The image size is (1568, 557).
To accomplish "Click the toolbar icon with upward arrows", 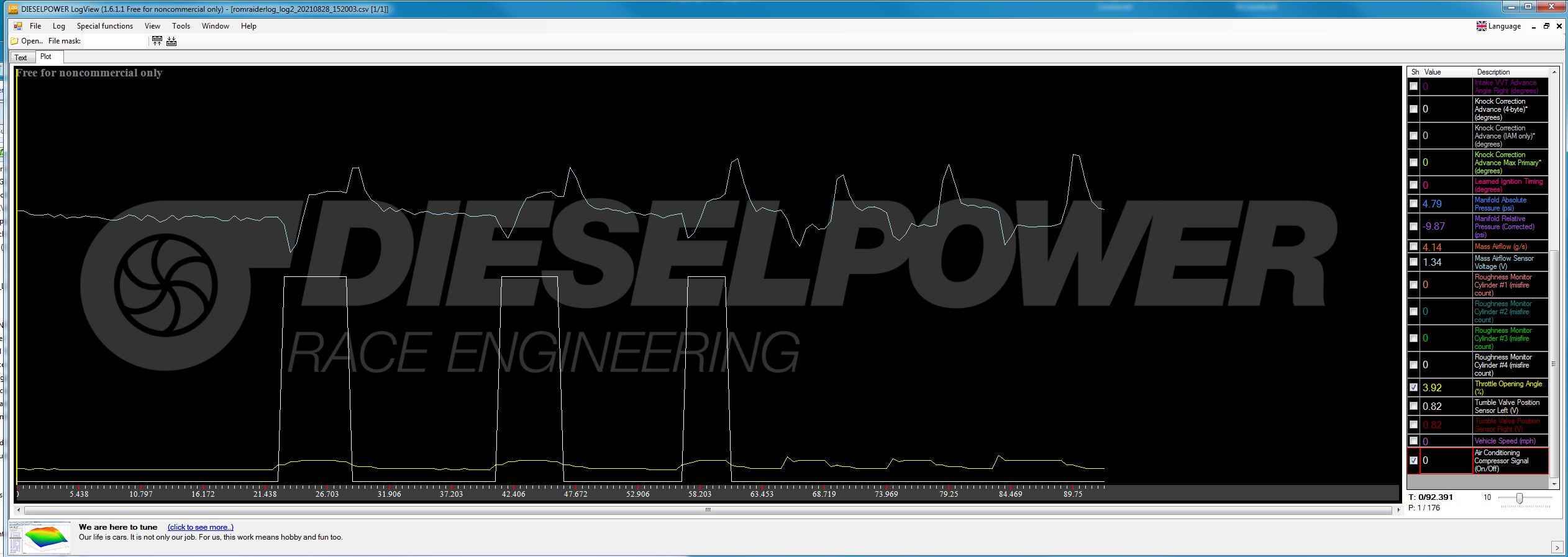I will (x=157, y=41).
